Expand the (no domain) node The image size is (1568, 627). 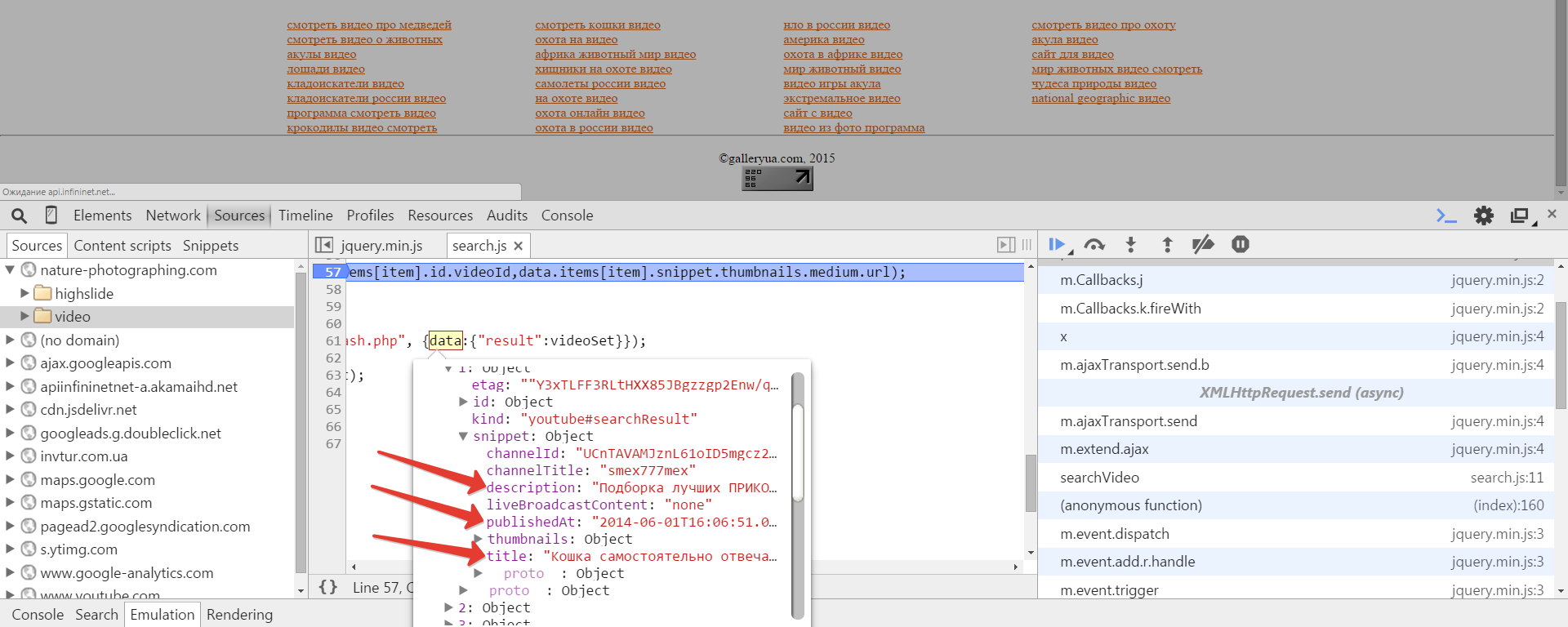coord(11,340)
